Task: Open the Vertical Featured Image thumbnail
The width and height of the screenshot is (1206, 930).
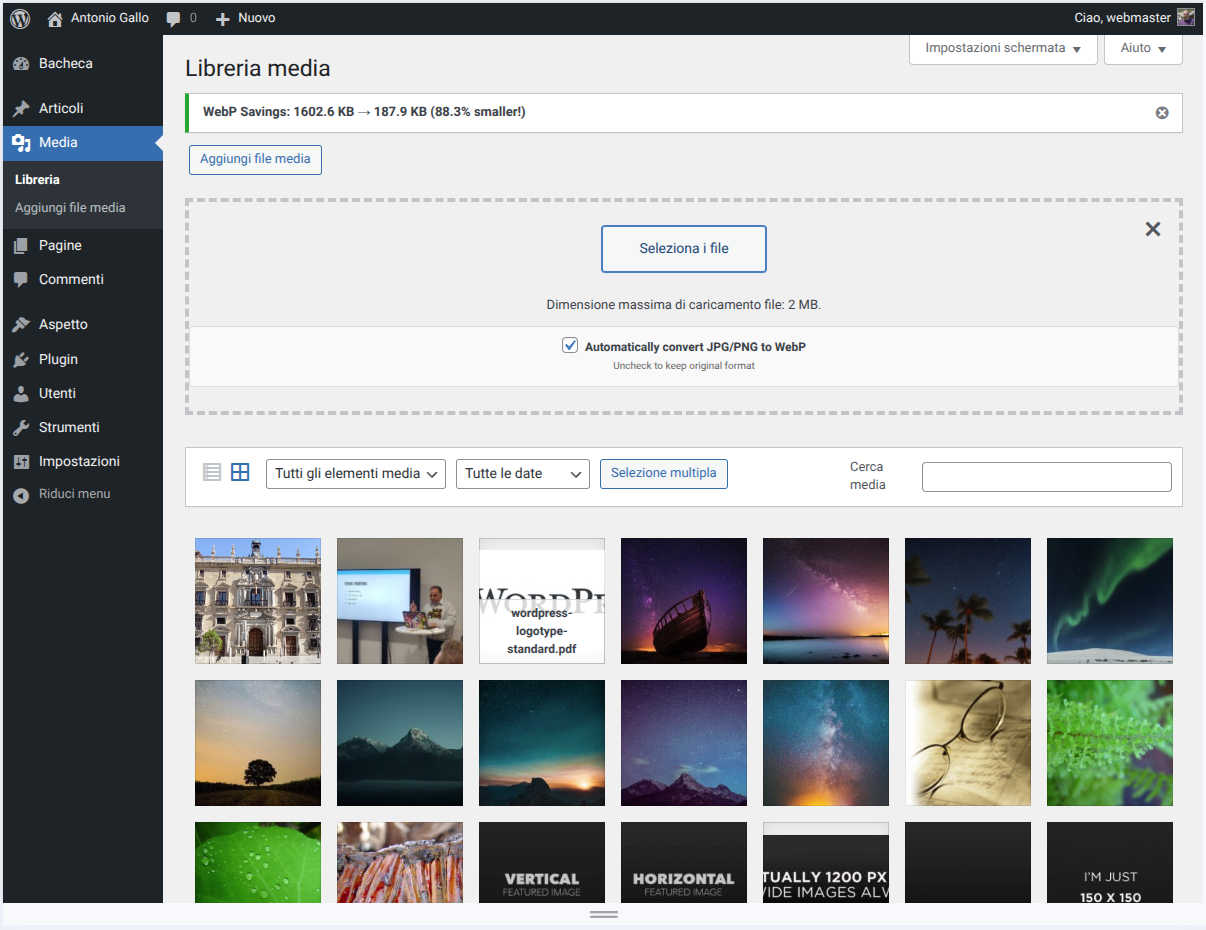Action: (x=542, y=863)
